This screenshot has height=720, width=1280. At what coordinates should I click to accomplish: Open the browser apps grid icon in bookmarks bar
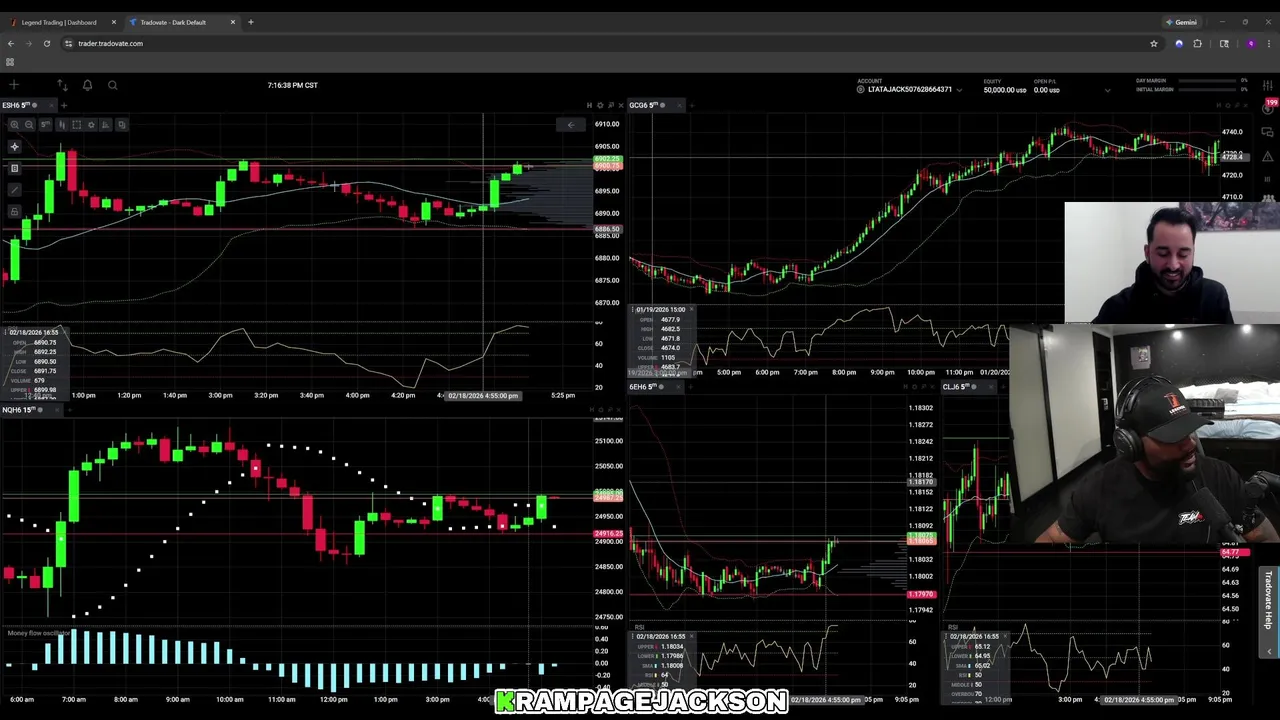[x=10, y=62]
